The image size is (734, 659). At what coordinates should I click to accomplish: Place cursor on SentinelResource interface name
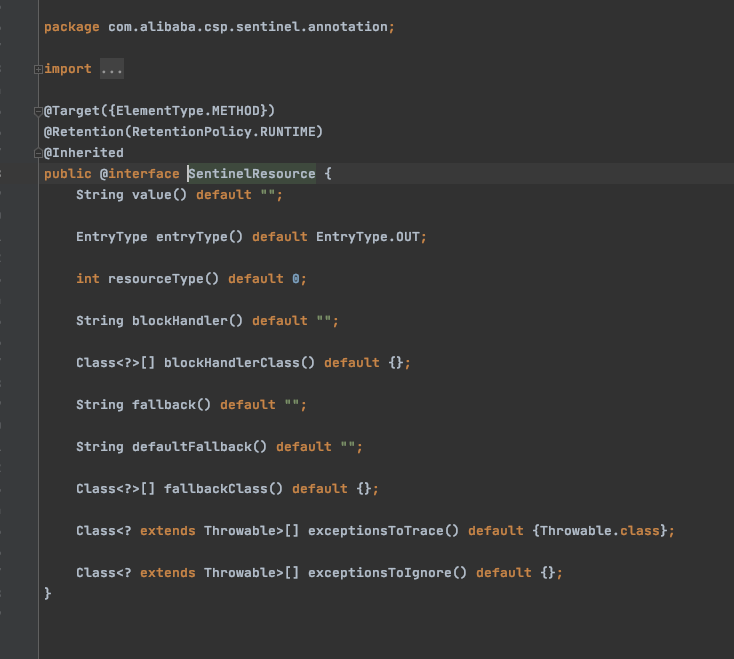(252, 174)
